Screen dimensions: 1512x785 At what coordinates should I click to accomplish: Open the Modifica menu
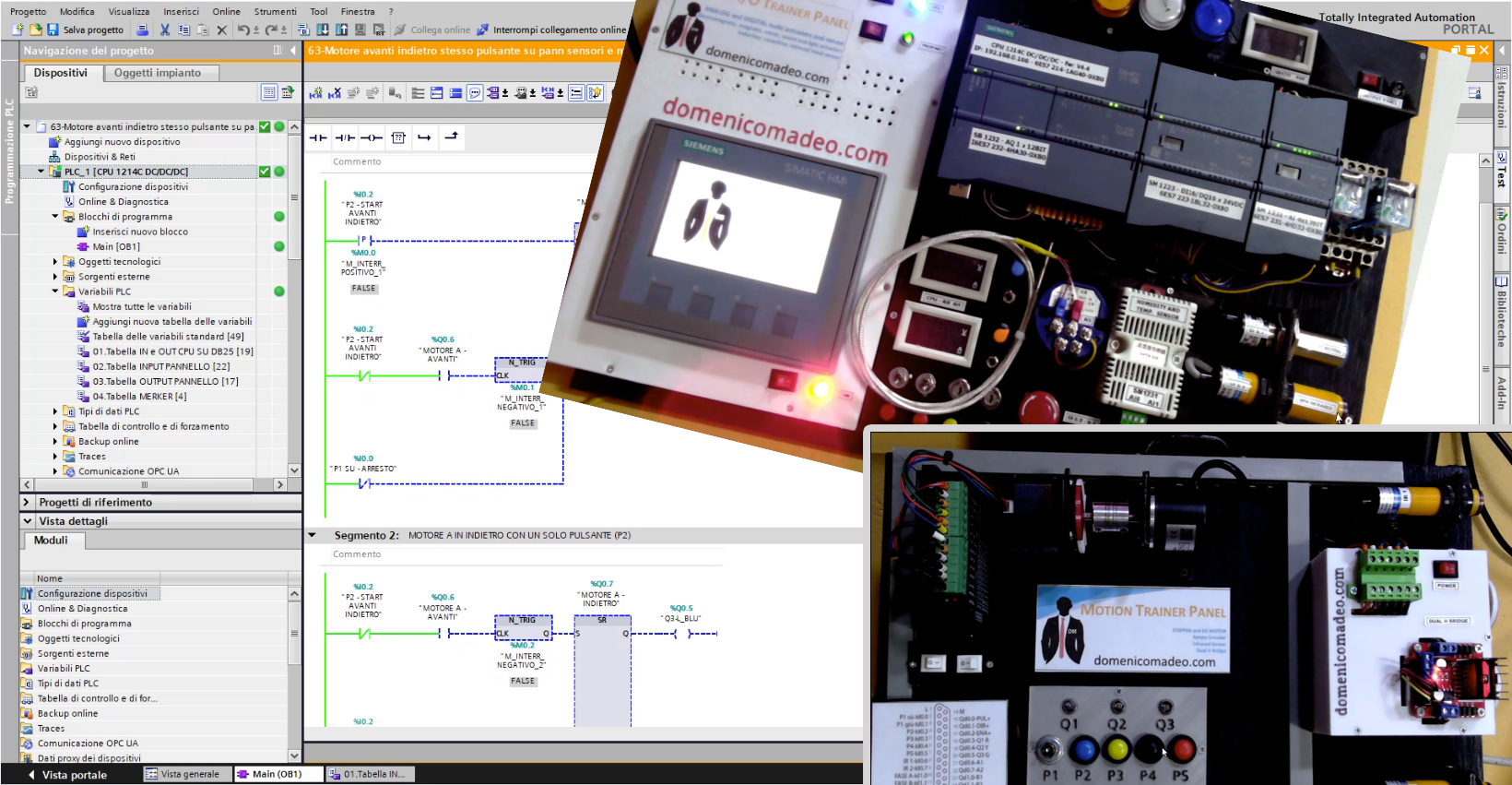pos(77,12)
